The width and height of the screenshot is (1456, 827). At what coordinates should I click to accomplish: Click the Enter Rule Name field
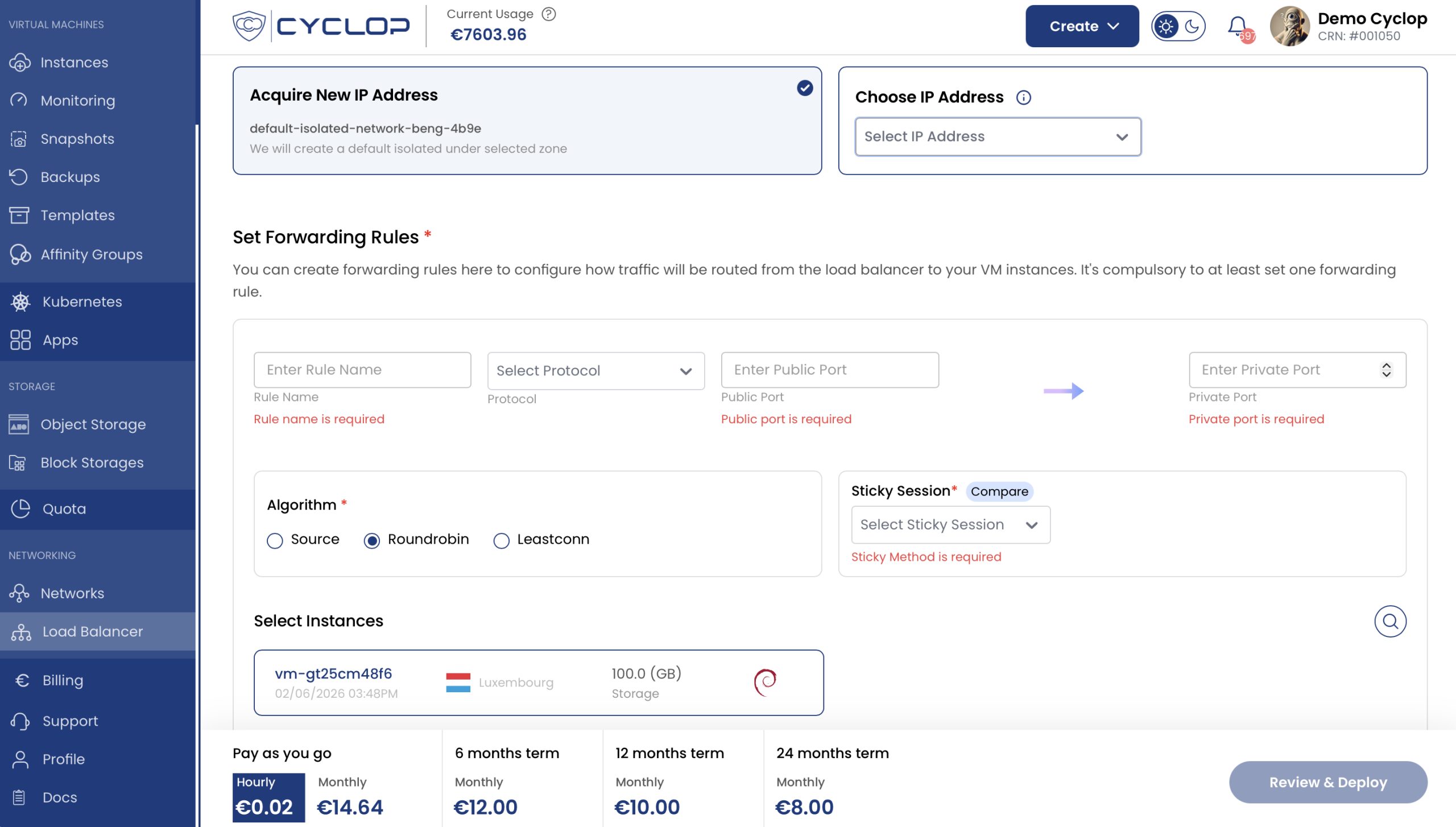coord(362,370)
